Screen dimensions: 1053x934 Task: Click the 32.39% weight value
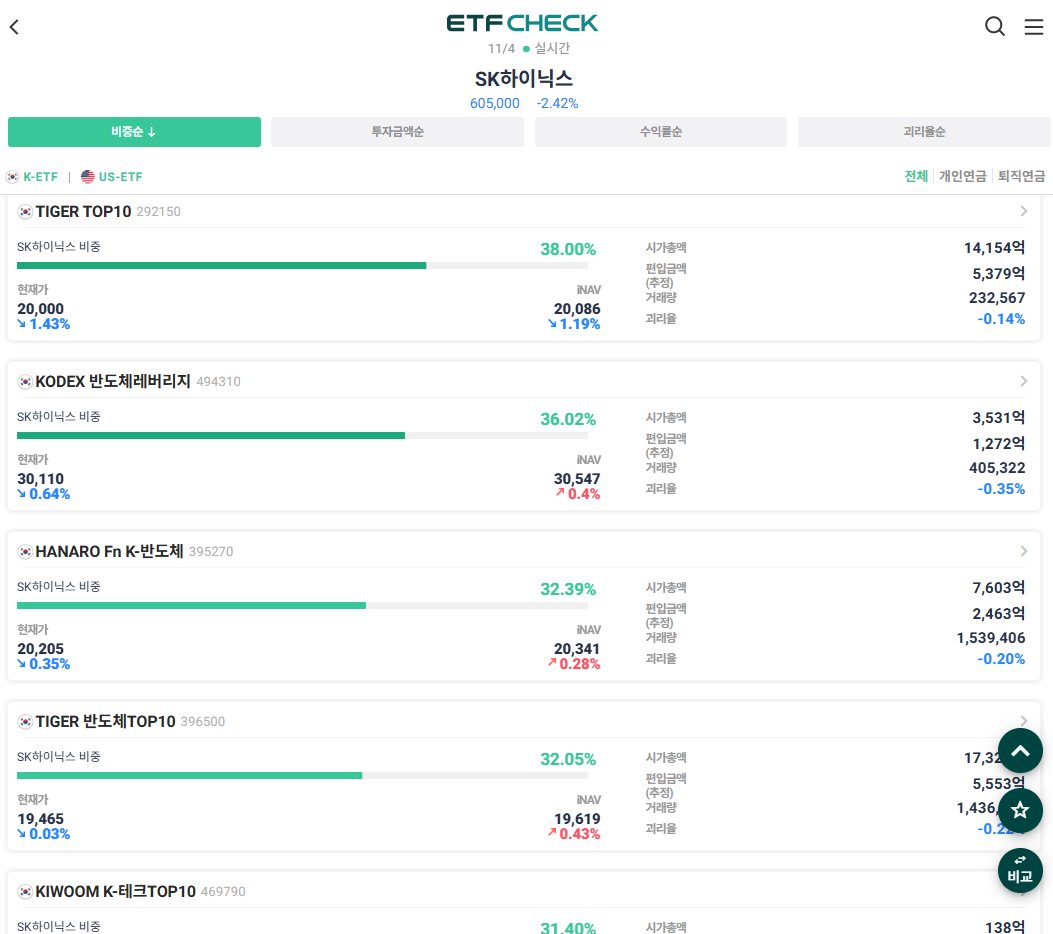568,589
